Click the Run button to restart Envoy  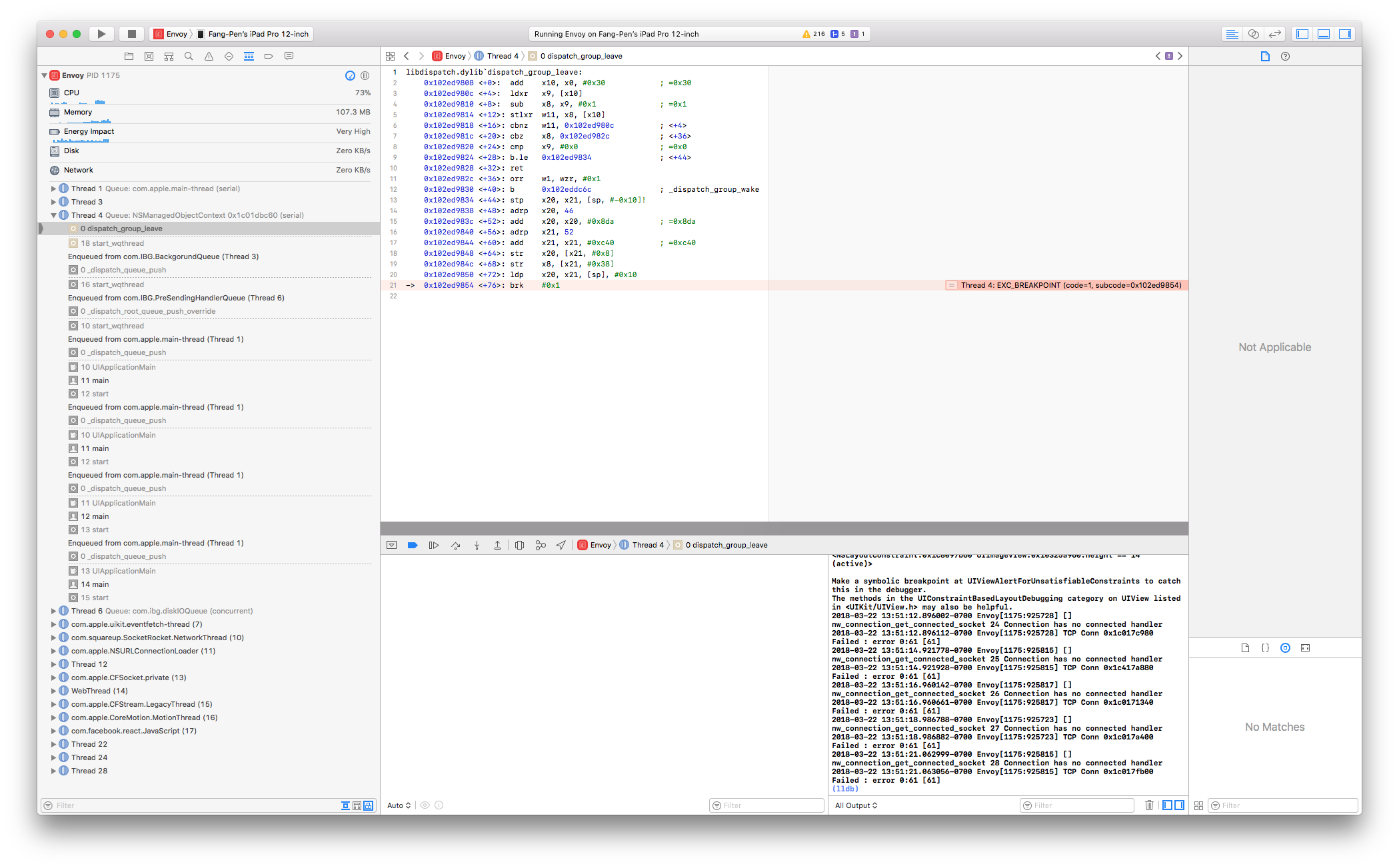pyautogui.click(x=101, y=33)
